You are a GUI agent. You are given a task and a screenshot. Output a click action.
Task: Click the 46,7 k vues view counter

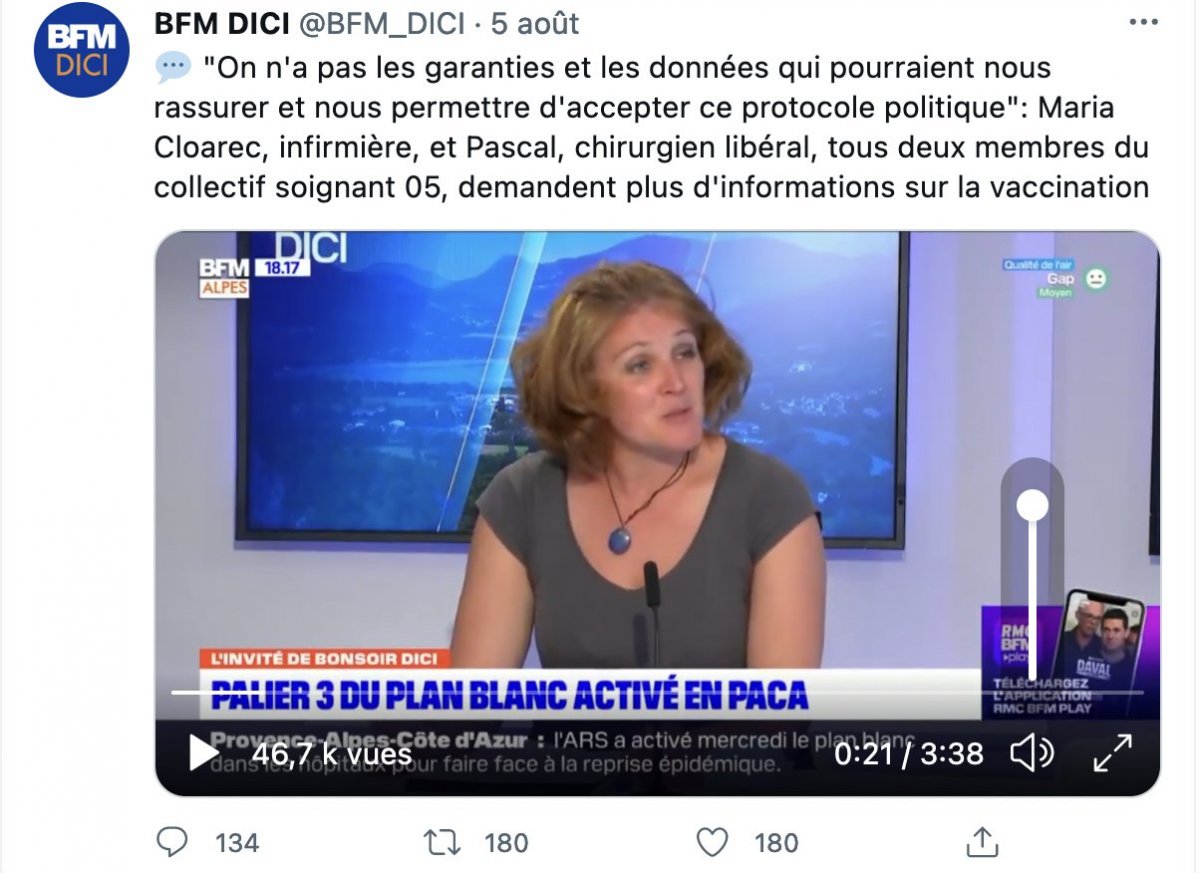331,753
